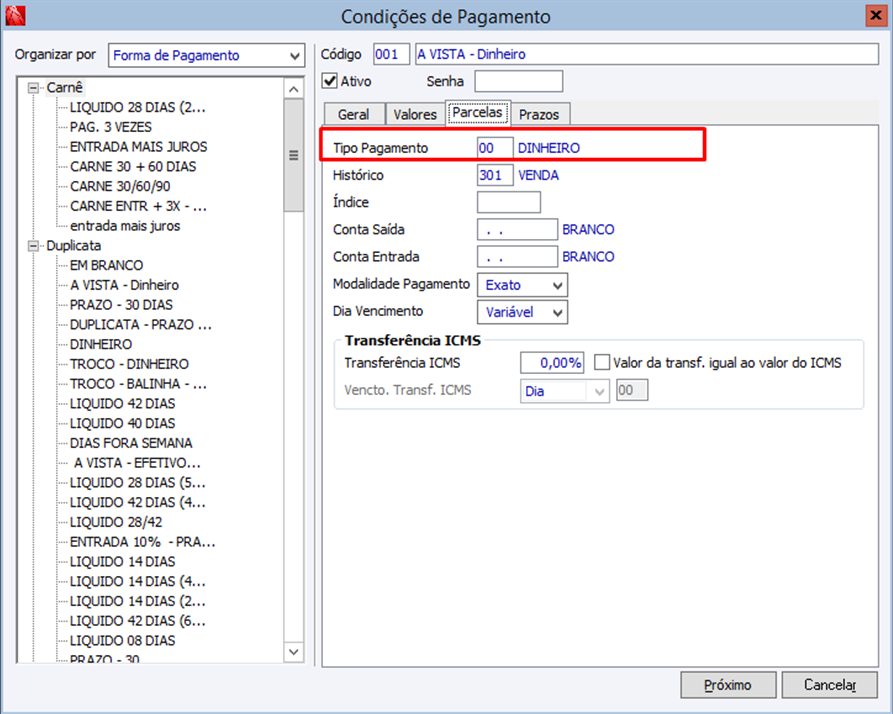Select tree item CARNE 30 + 60 DIAS
Viewport: 893px width, 714px height.
point(133,167)
